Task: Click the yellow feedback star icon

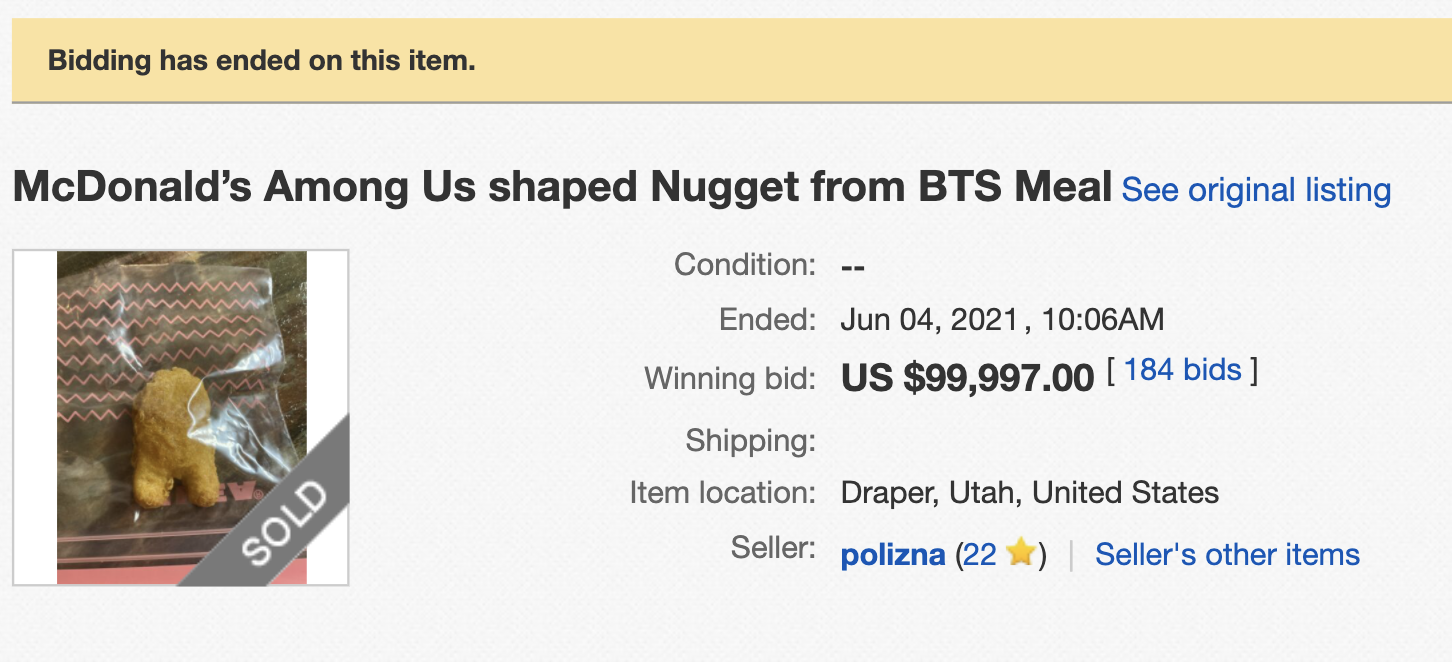Action: tap(1020, 553)
